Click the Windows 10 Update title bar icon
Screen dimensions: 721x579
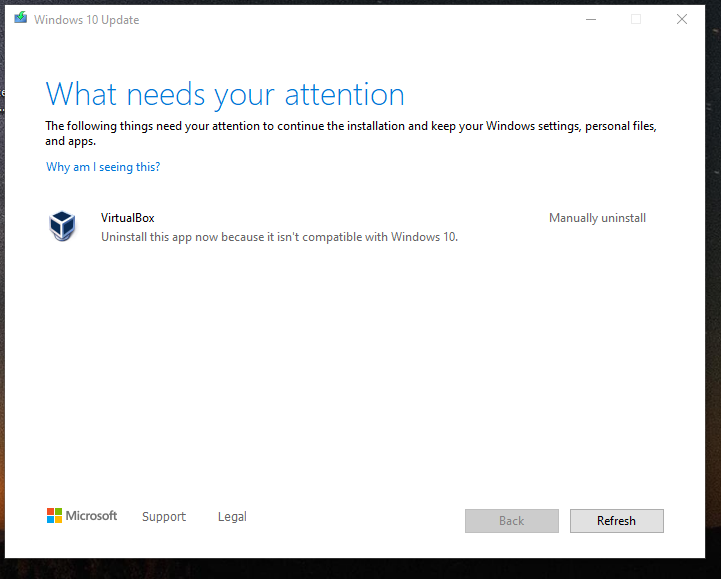(21, 18)
